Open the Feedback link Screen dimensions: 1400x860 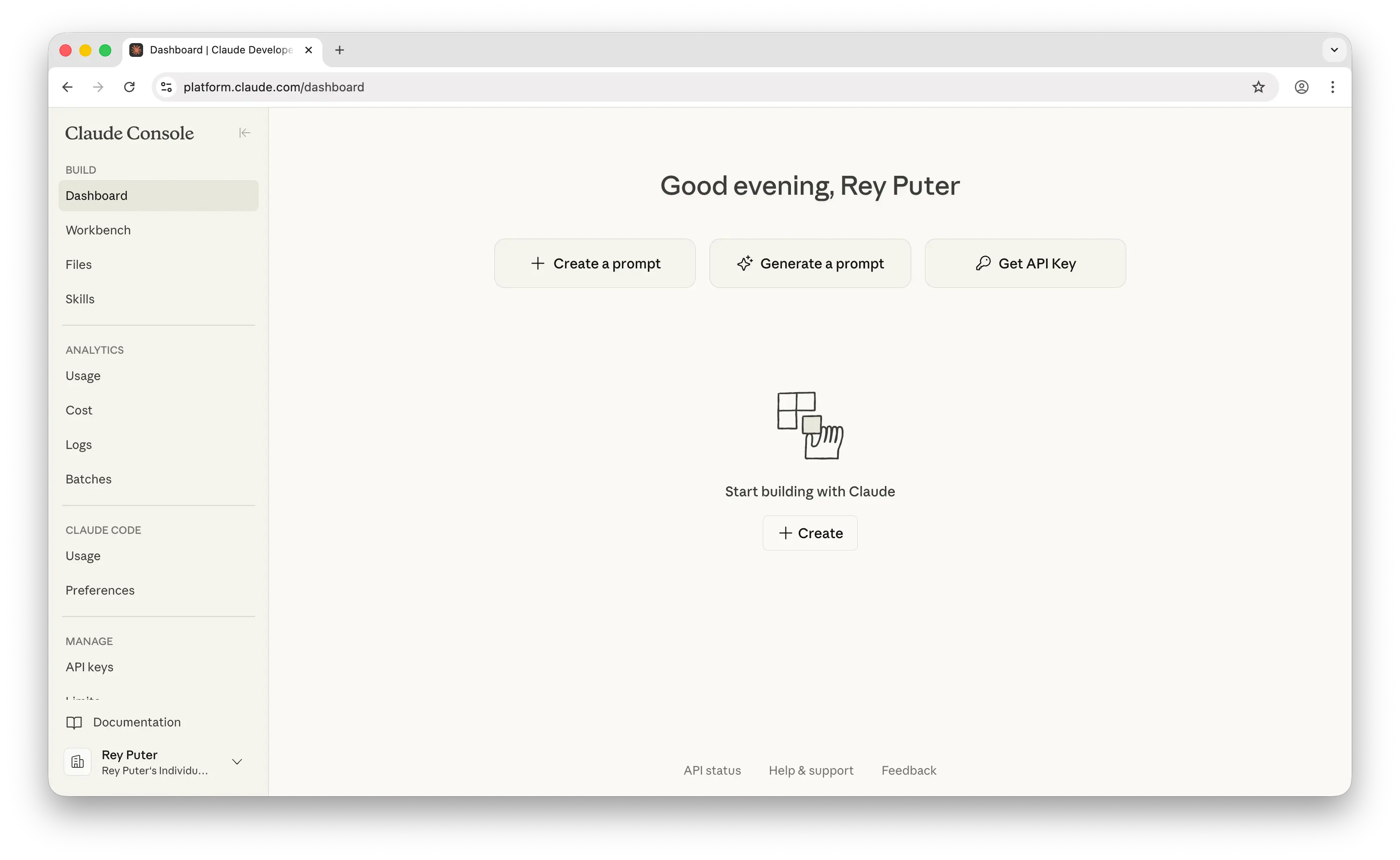909,770
